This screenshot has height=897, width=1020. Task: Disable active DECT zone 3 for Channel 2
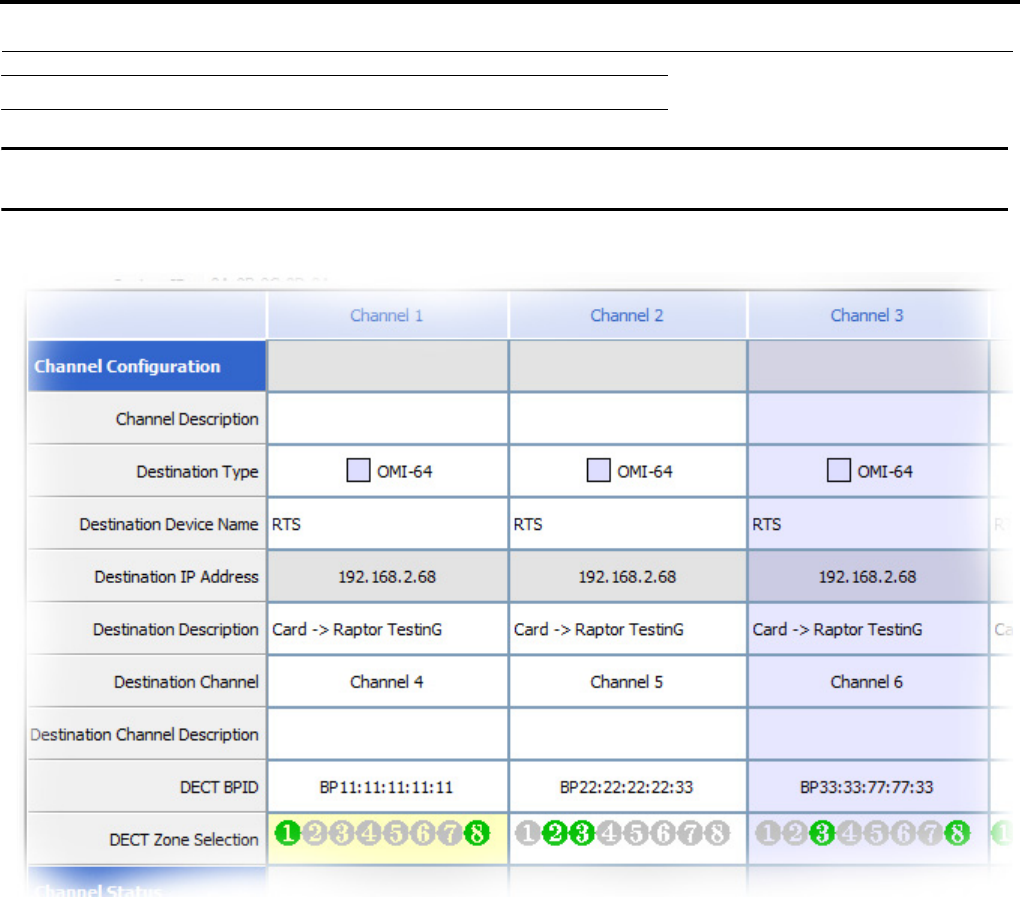click(582, 833)
